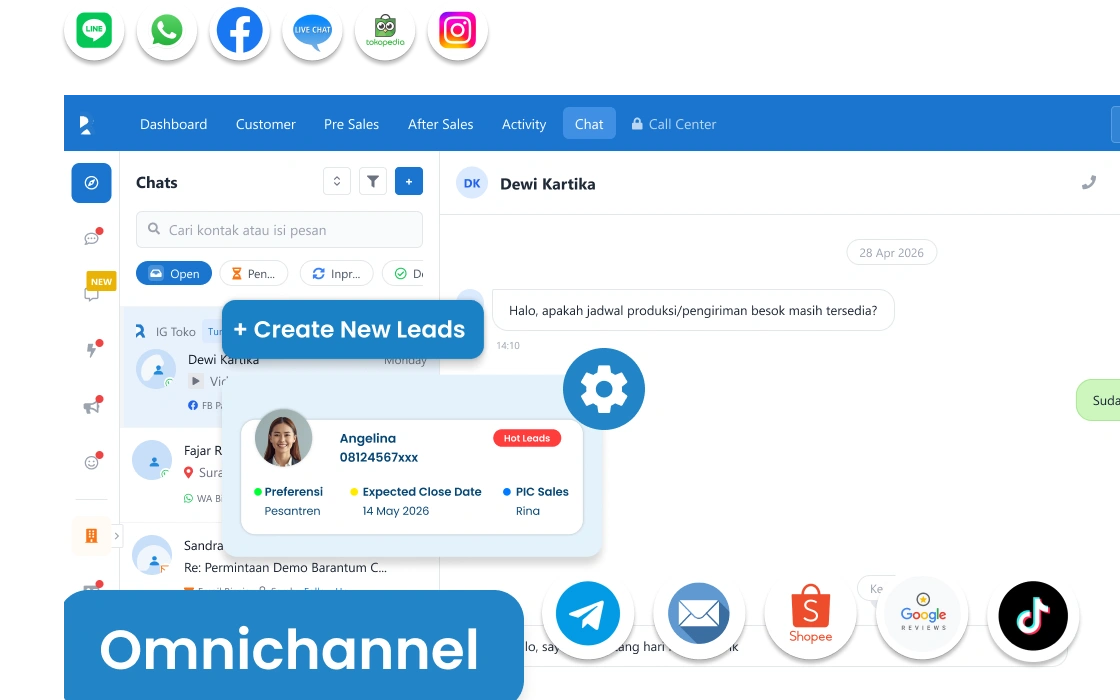Select the Open status filter chip
Image resolution: width=1120 pixels, height=700 pixels.
[174, 274]
